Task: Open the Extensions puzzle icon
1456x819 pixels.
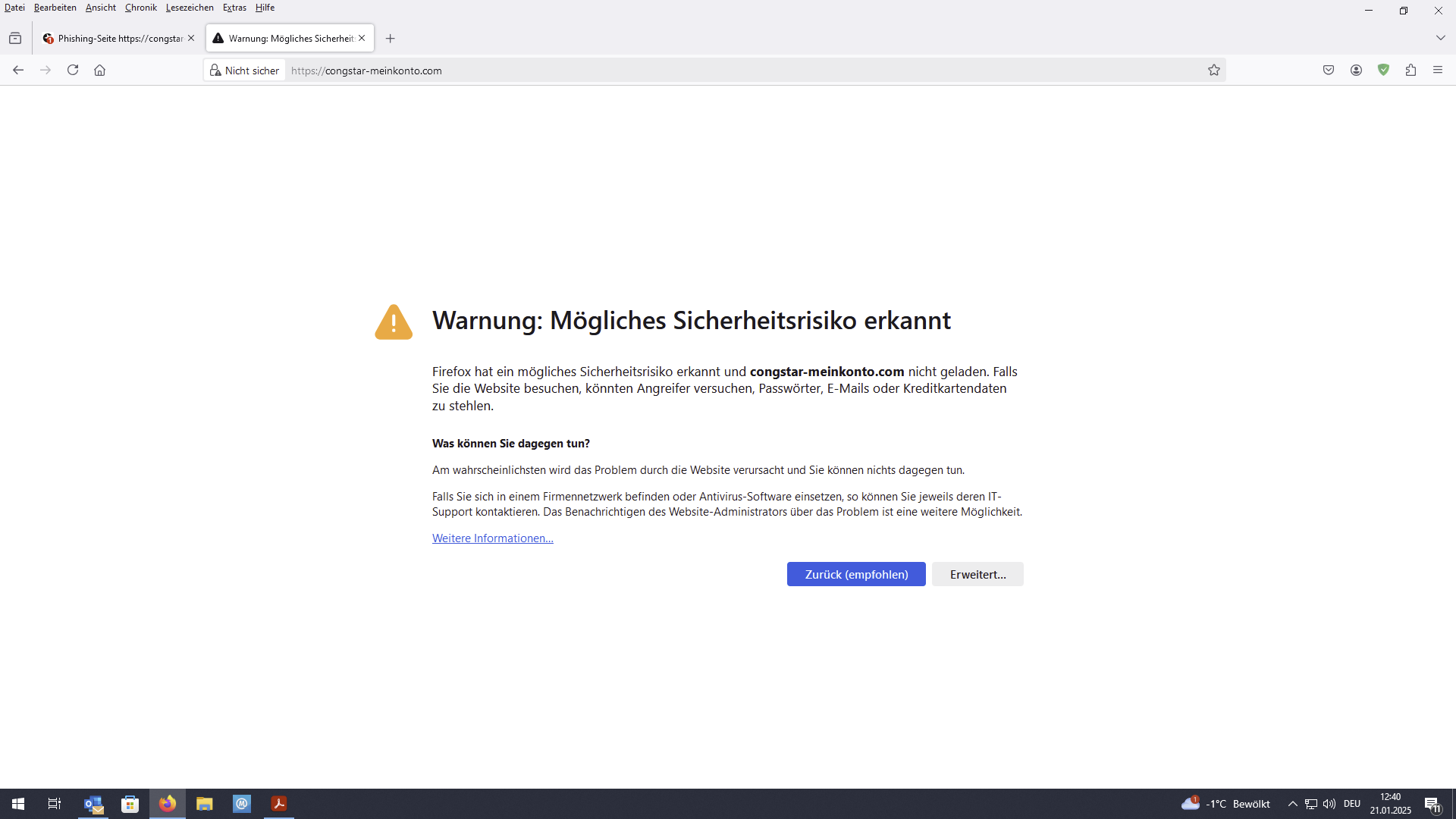Action: point(1410,71)
